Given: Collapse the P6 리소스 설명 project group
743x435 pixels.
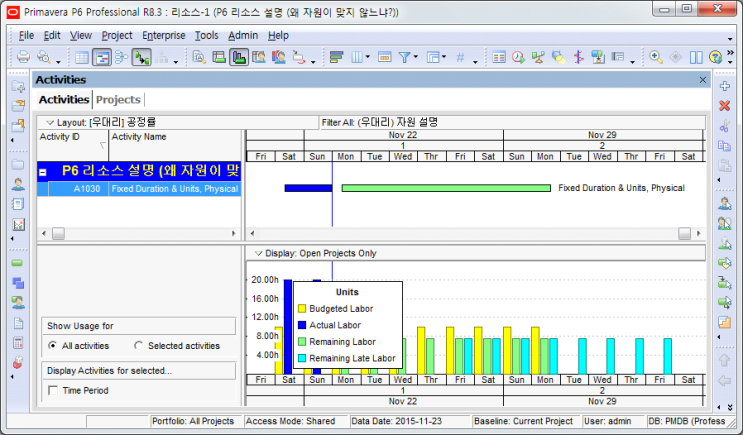Looking at the screenshot, I should point(43,172).
